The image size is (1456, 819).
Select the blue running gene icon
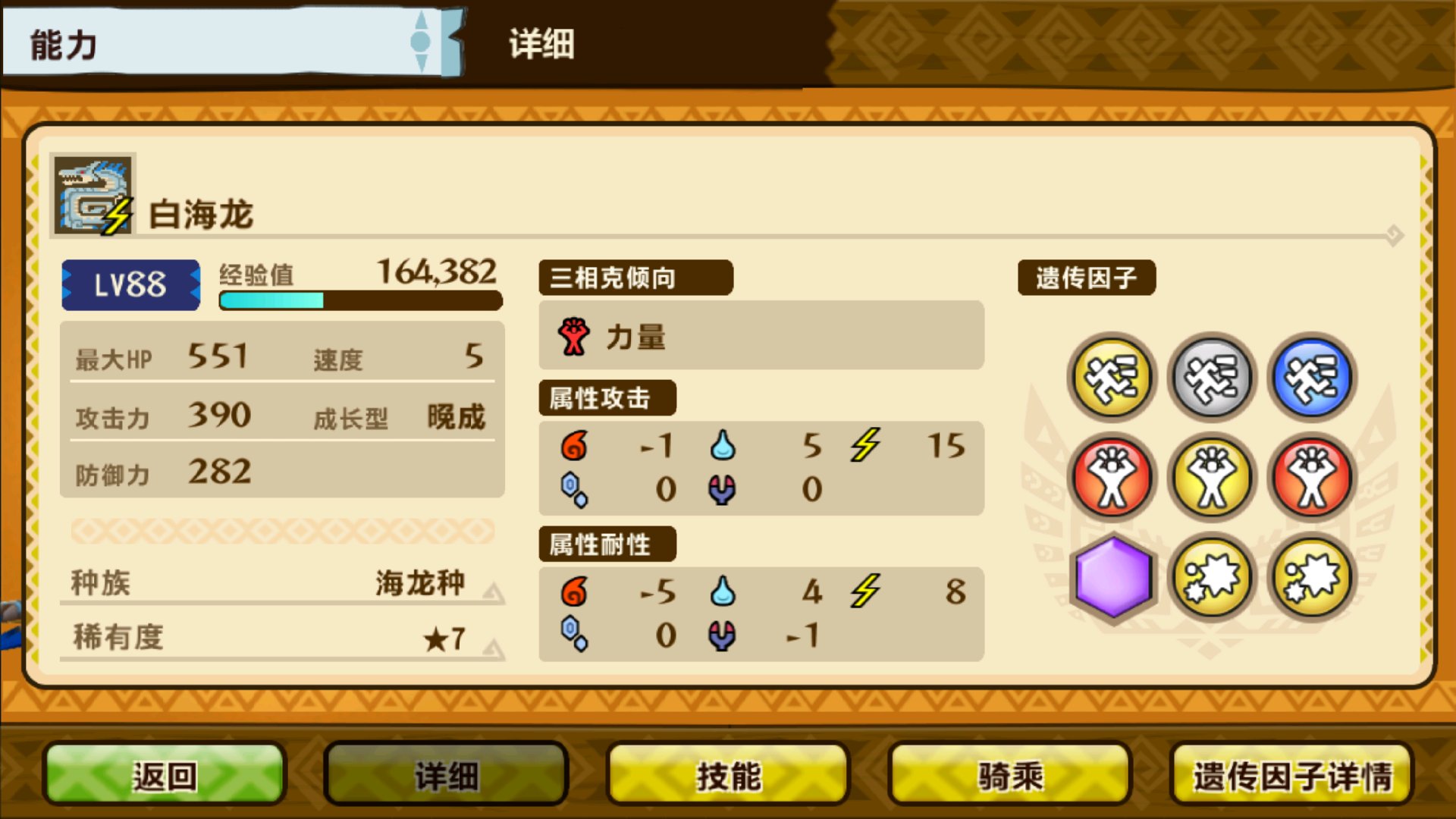(1312, 377)
